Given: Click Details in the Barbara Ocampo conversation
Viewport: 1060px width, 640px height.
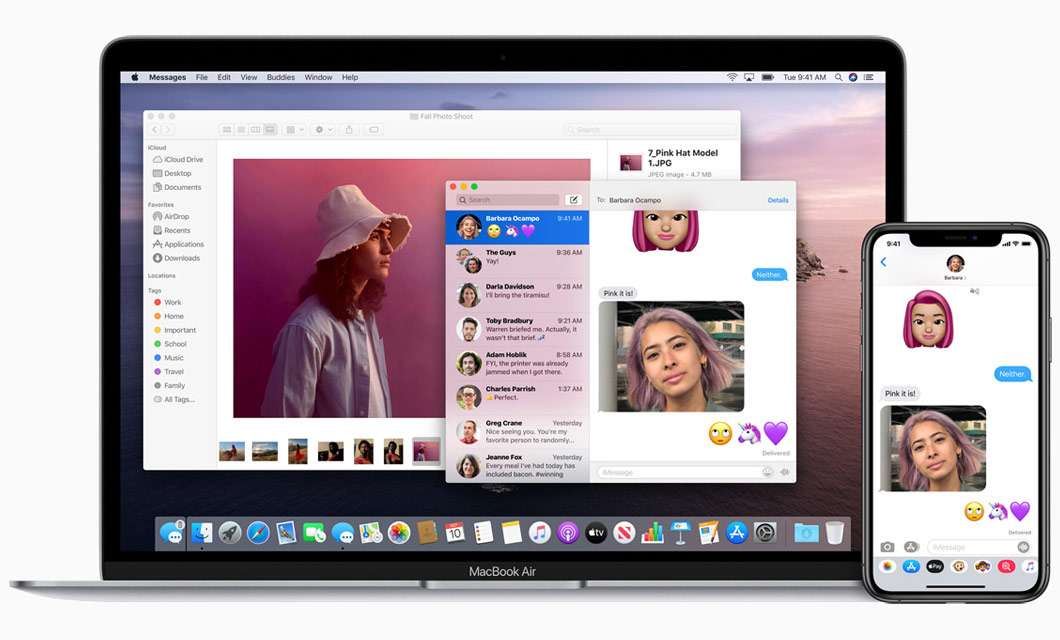Looking at the screenshot, I should (778, 200).
